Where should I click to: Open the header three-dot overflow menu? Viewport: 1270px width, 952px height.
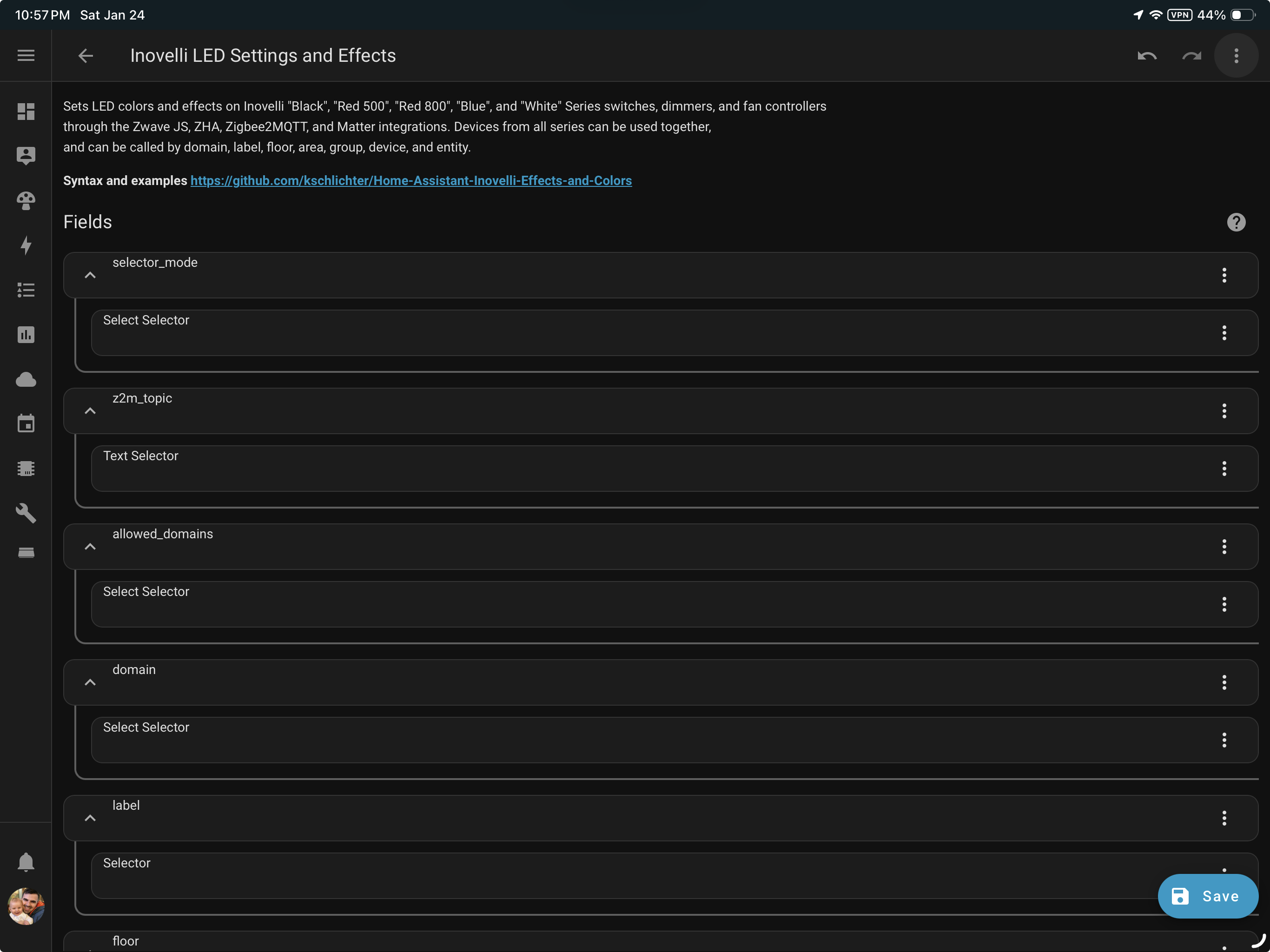click(1236, 56)
